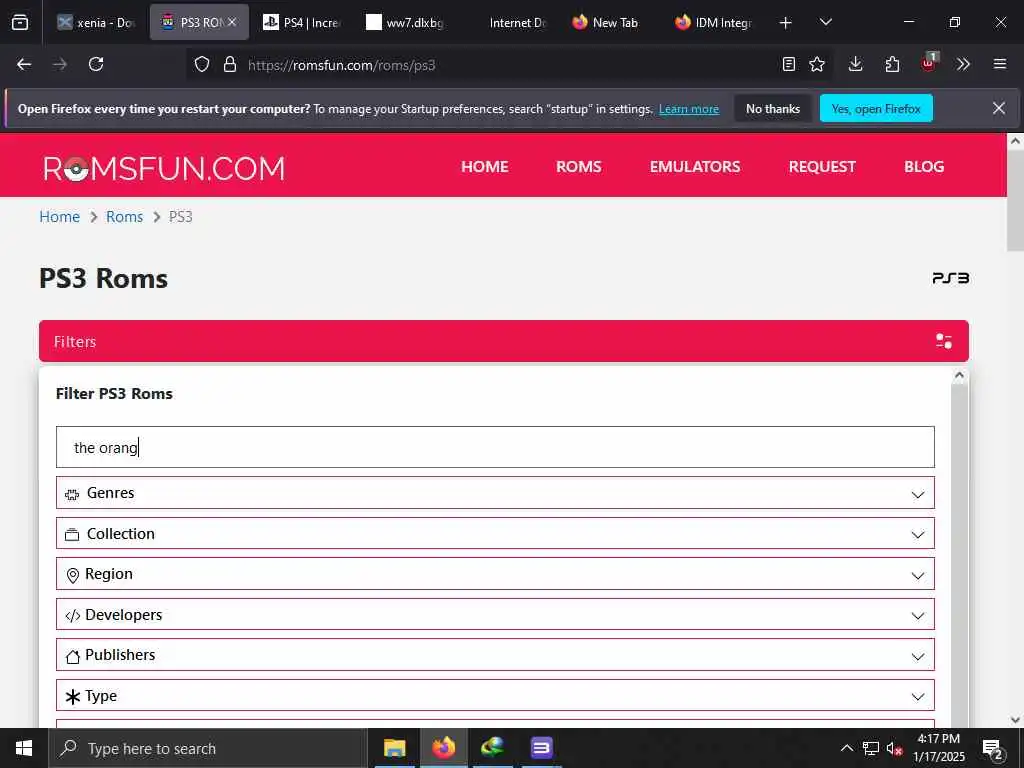Reload the page with refresh icon
1024x768 pixels.
point(96,64)
